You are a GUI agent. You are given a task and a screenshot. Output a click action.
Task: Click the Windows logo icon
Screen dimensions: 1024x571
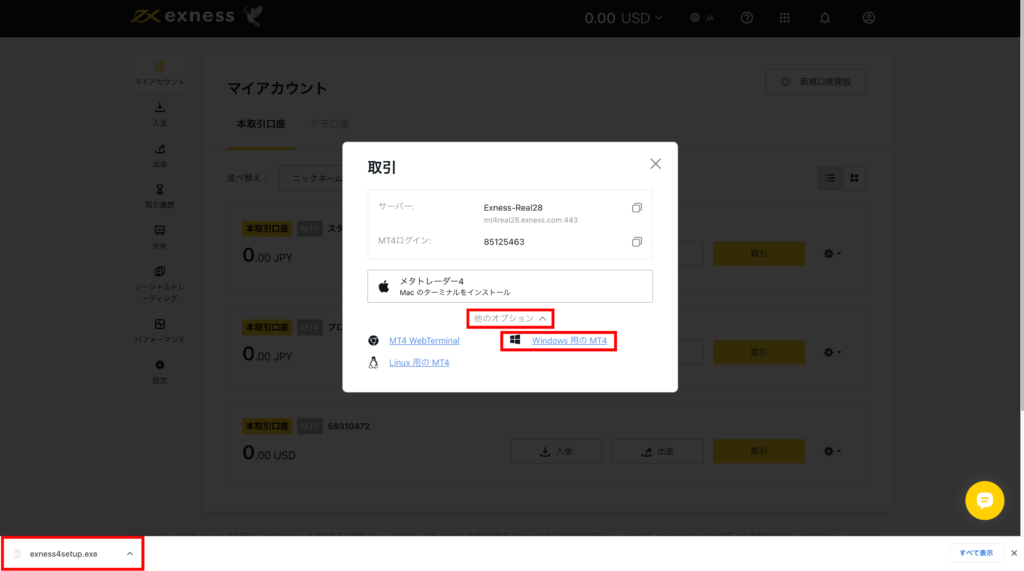coord(515,340)
